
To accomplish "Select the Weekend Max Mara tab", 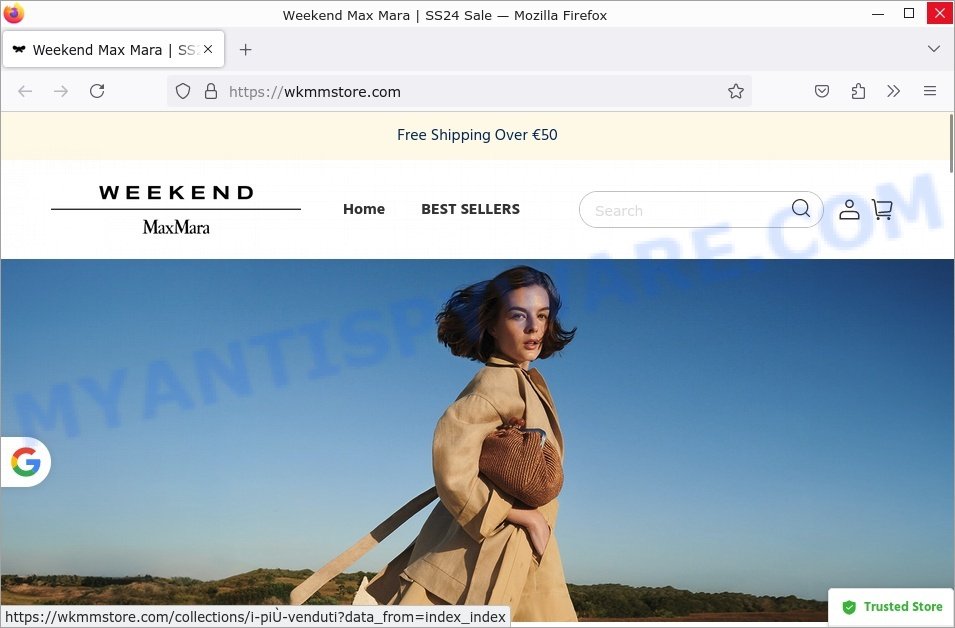I will (x=114, y=49).
